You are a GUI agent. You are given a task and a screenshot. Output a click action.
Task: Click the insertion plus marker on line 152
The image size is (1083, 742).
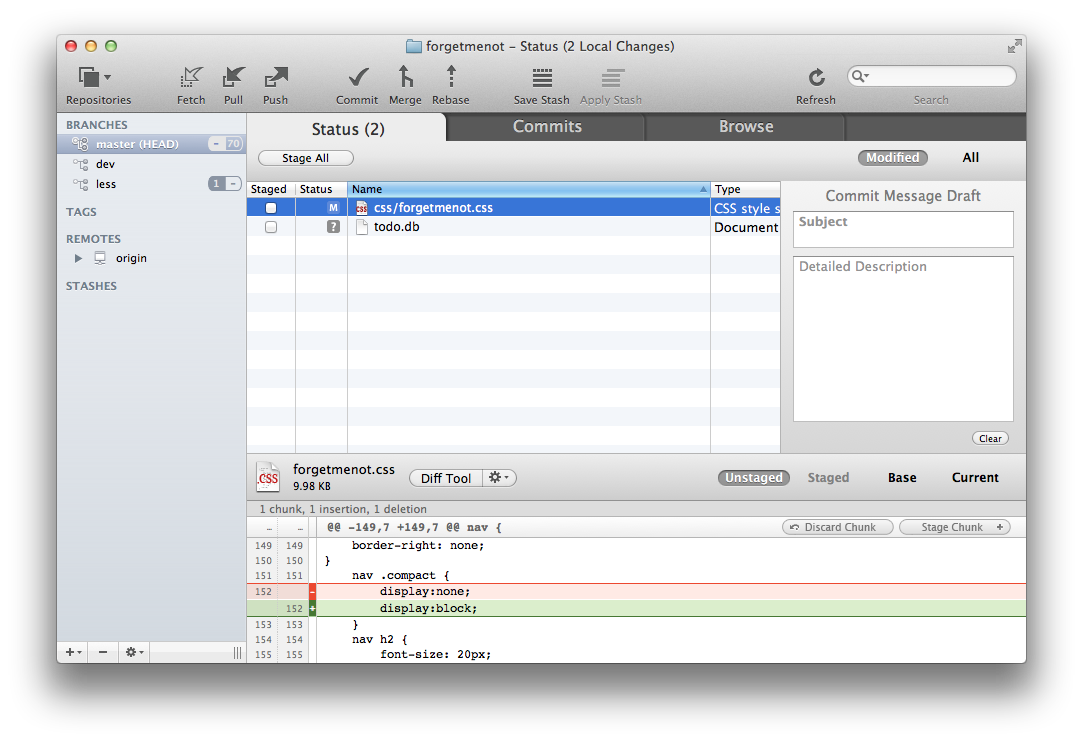click(x=312, y=609)
